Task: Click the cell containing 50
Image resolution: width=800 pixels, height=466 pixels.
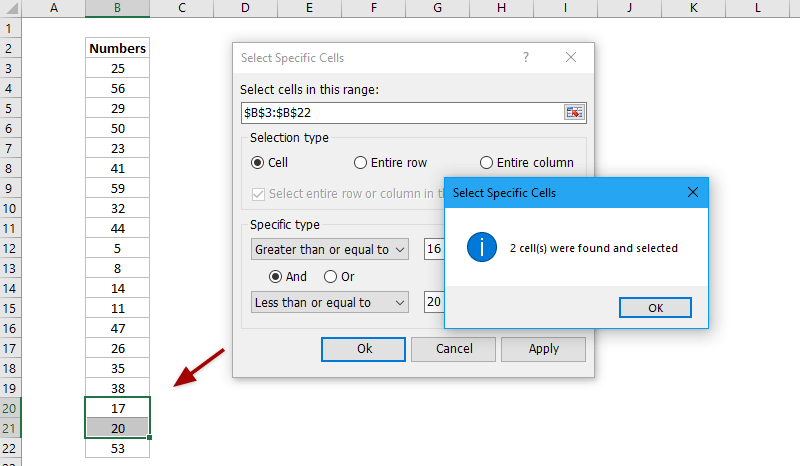Action: point(117,129)
